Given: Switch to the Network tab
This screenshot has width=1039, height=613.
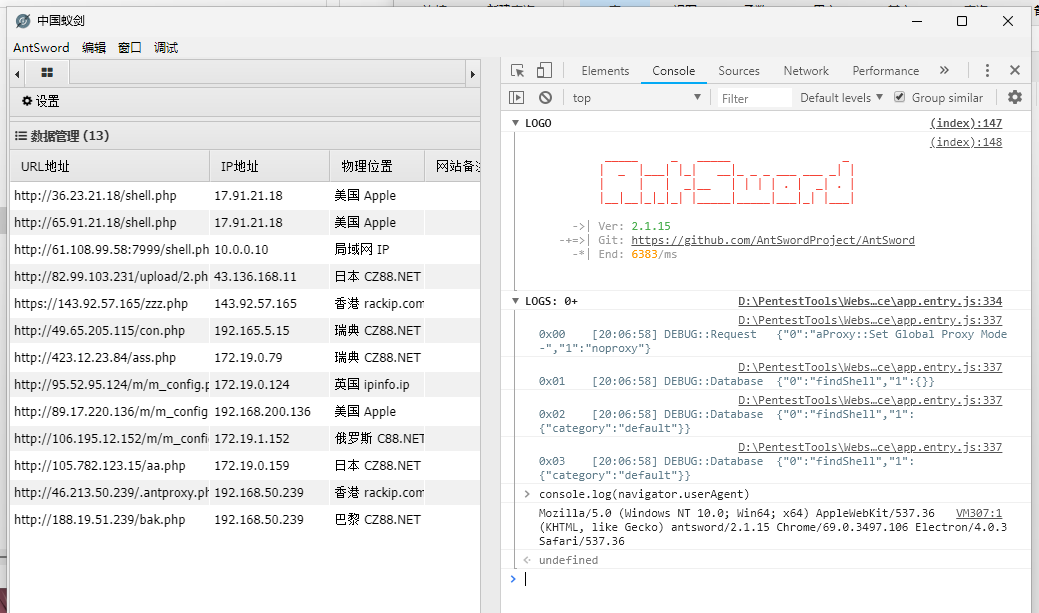Looking at the screenshot, I should click(x=806, y=71).
